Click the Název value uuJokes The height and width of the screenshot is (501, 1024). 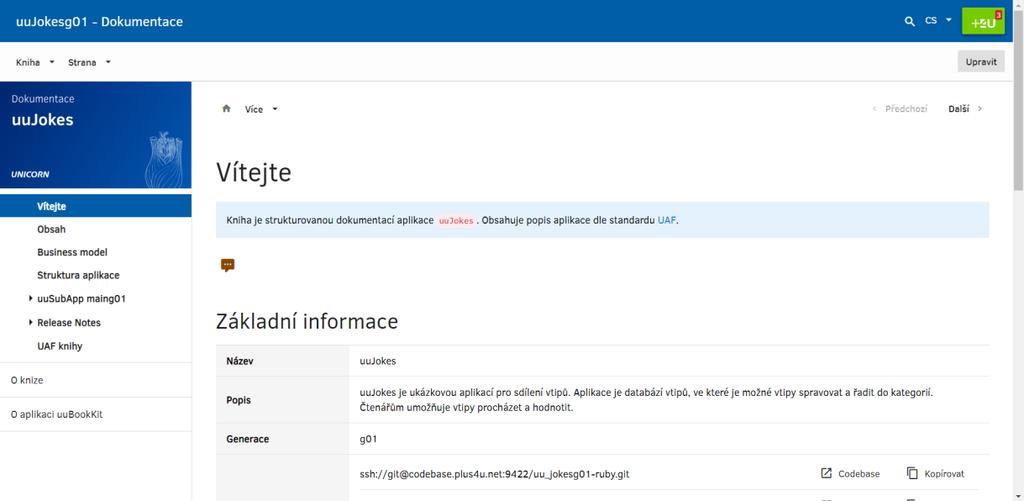tap(377, 361)
